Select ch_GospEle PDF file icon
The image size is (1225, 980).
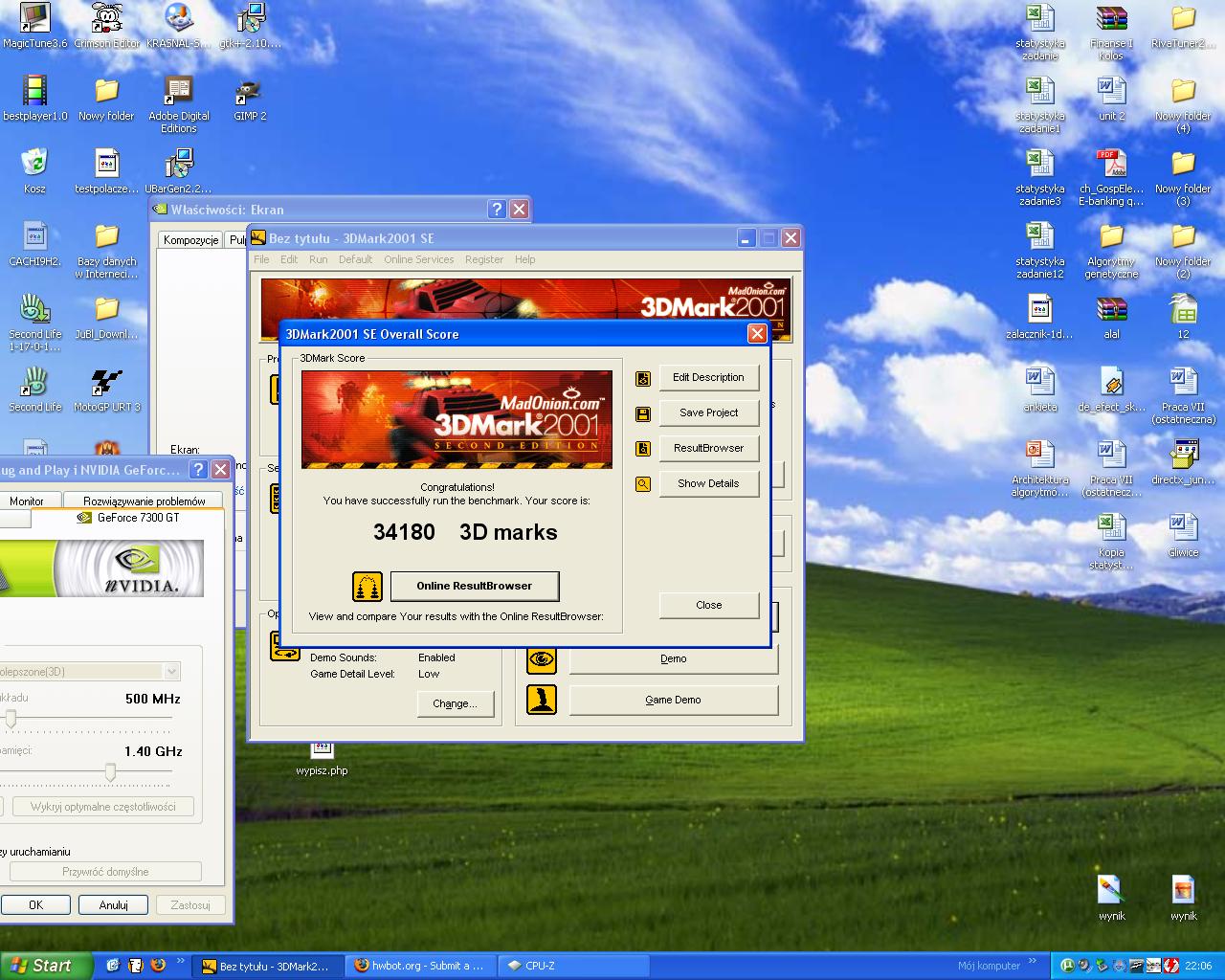(1111, 178)
